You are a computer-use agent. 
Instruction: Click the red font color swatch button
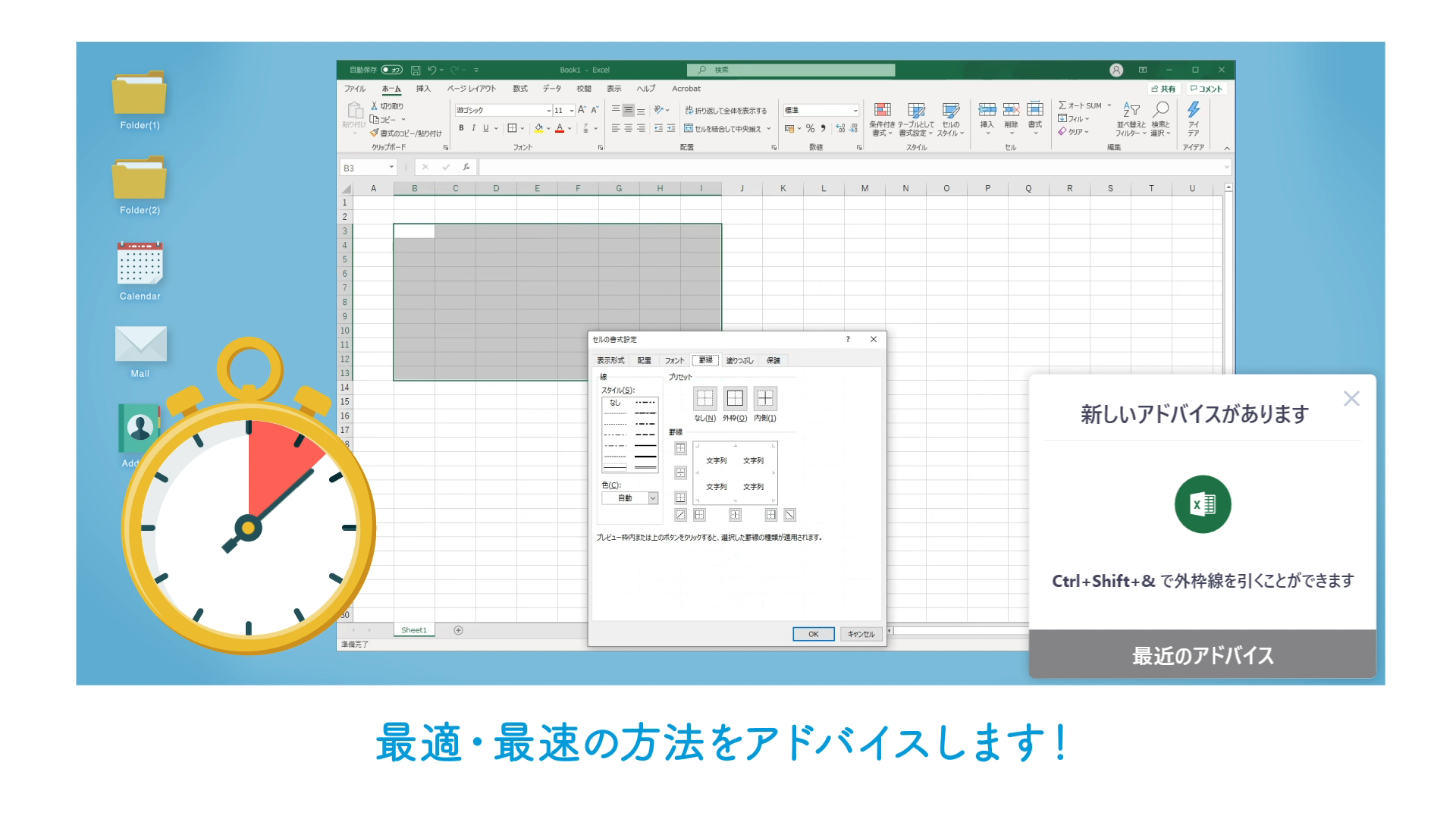pos(560,128)
